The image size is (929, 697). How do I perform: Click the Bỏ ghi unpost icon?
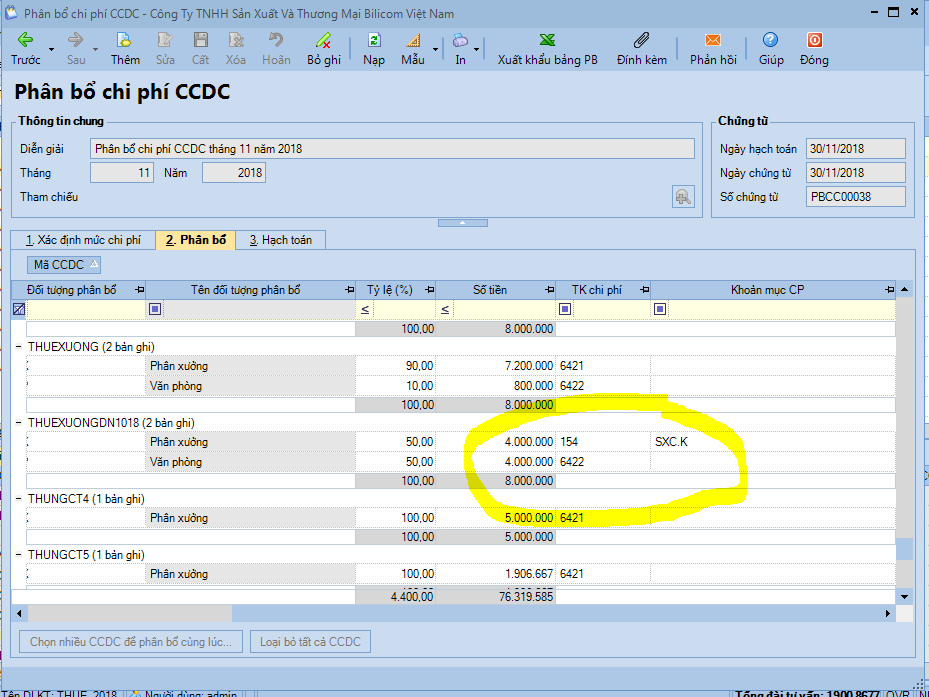[323, 41]
